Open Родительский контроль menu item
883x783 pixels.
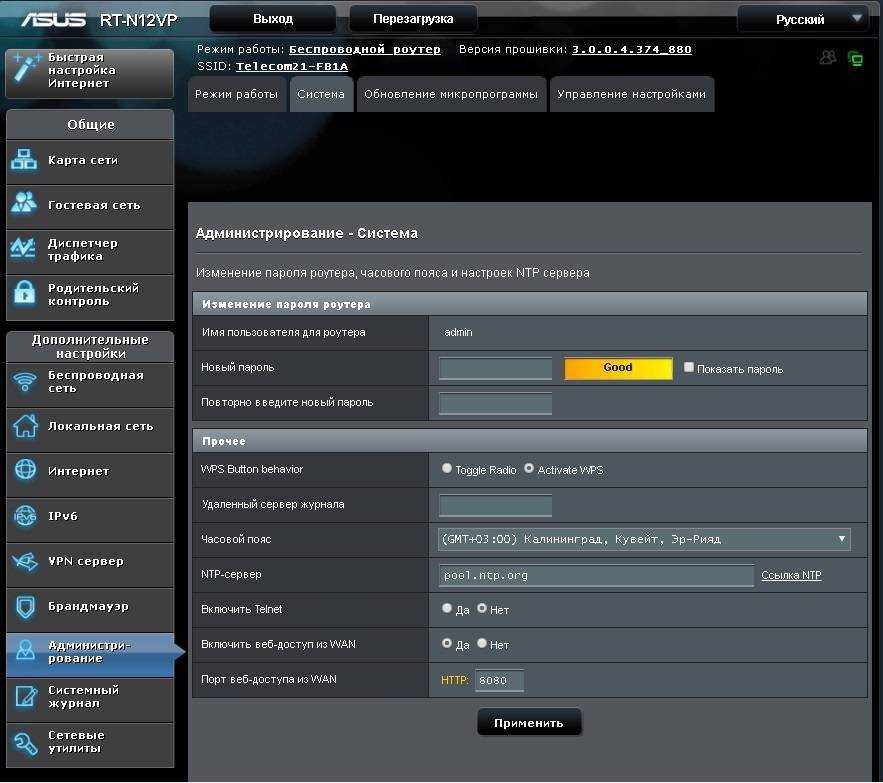pyautogui.click(x=90, y=295)
